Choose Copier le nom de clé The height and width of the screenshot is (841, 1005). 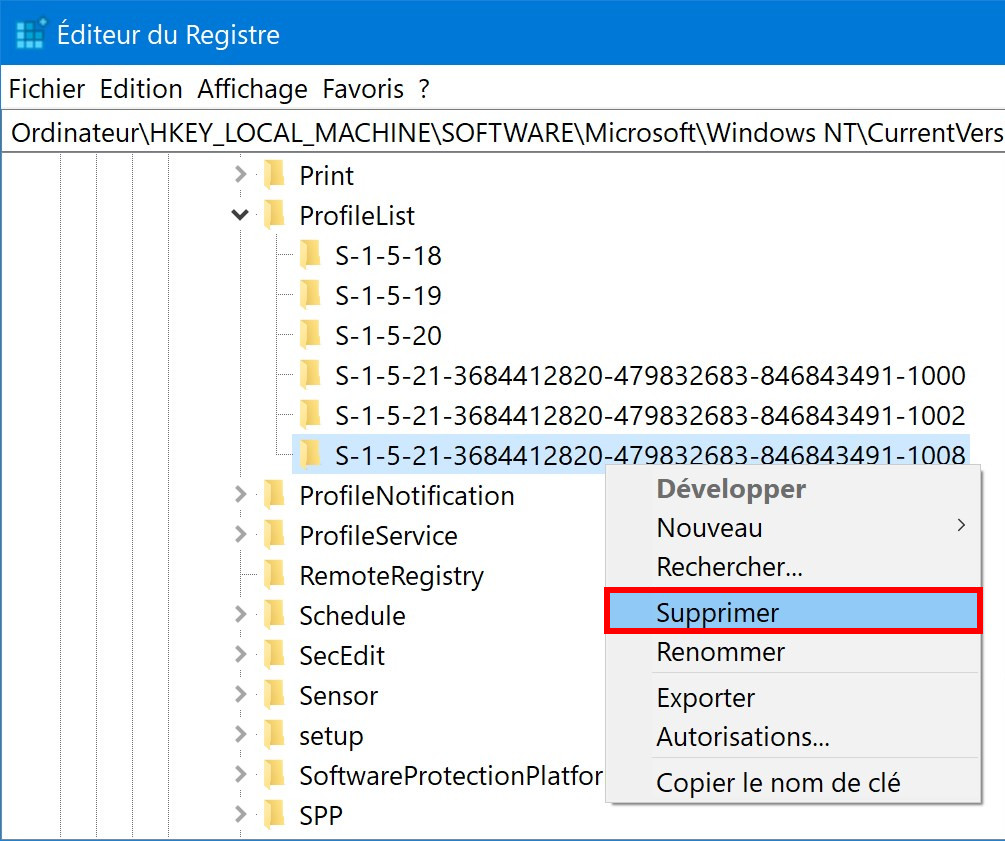pyautogui.click(x=793, y=783)
